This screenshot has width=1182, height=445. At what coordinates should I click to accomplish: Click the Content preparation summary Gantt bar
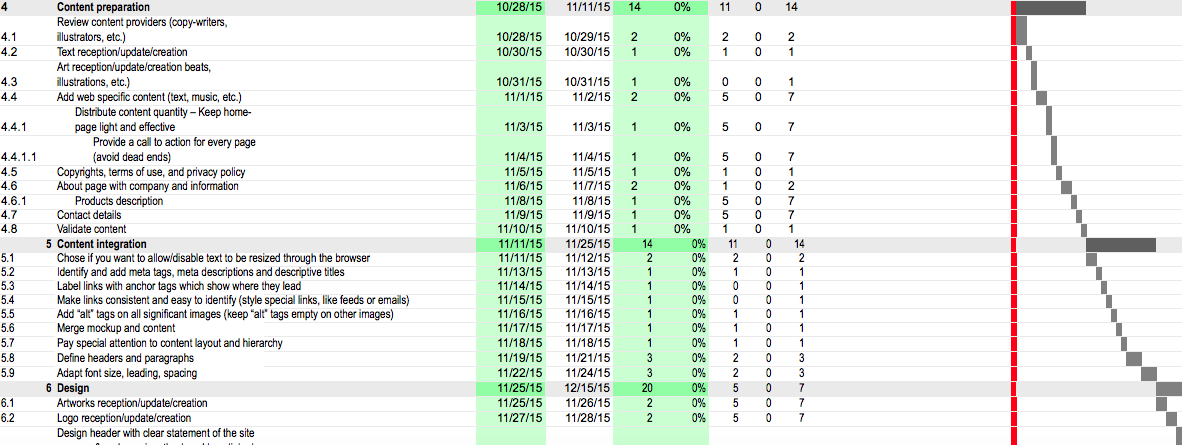pyautogui.click(x=1050, y=8)
